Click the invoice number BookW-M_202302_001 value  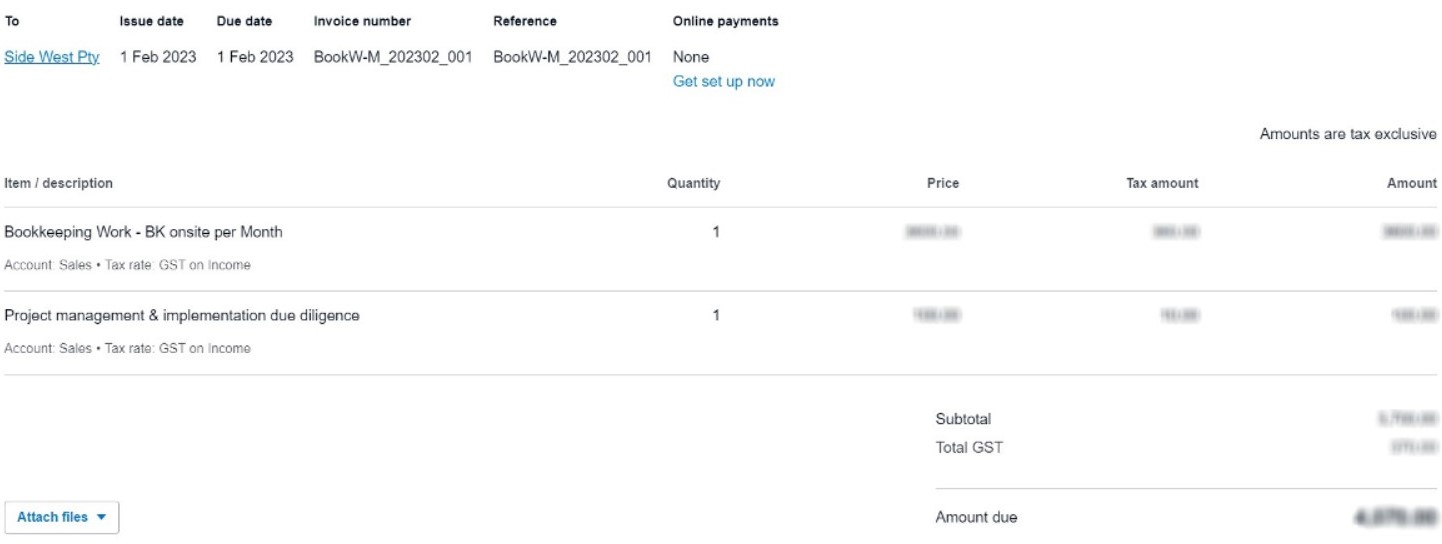coord(393,57)
